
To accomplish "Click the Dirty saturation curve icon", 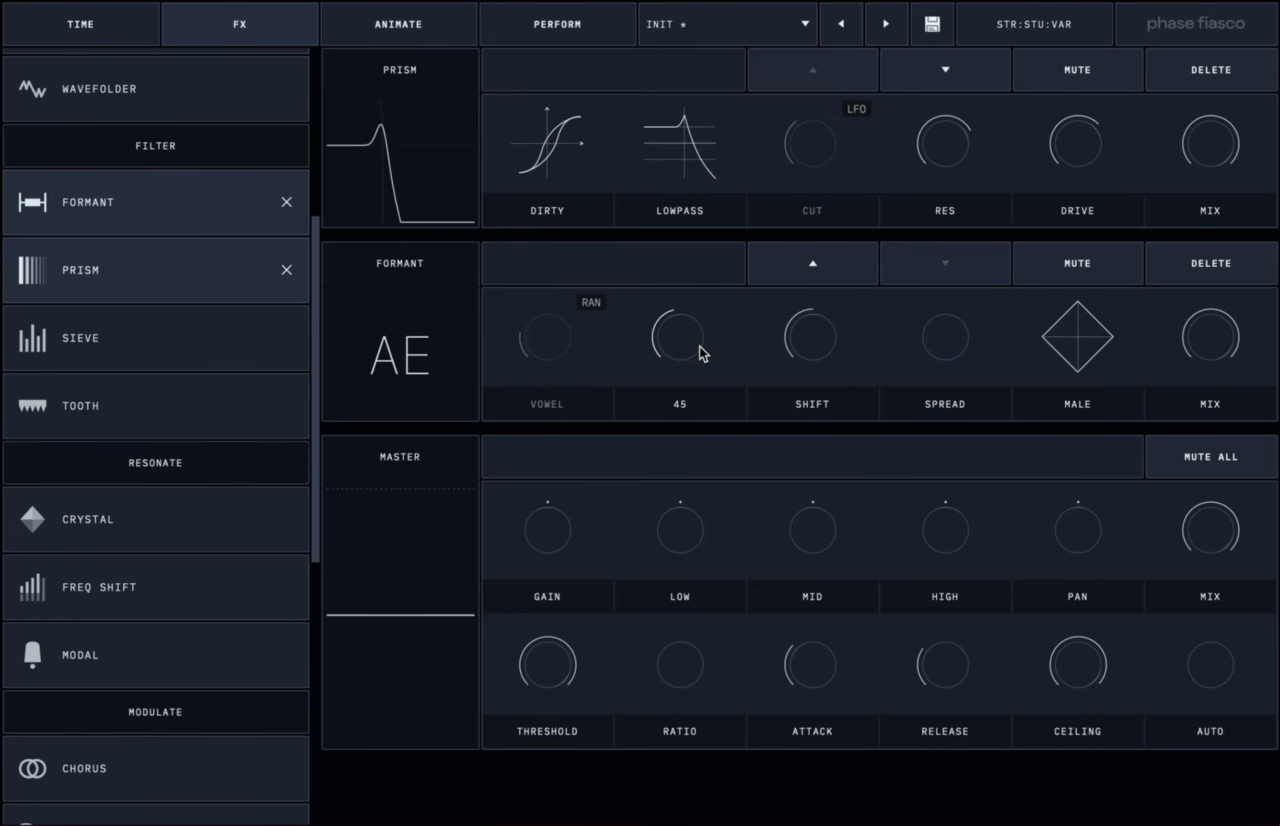I will [547, 144].
